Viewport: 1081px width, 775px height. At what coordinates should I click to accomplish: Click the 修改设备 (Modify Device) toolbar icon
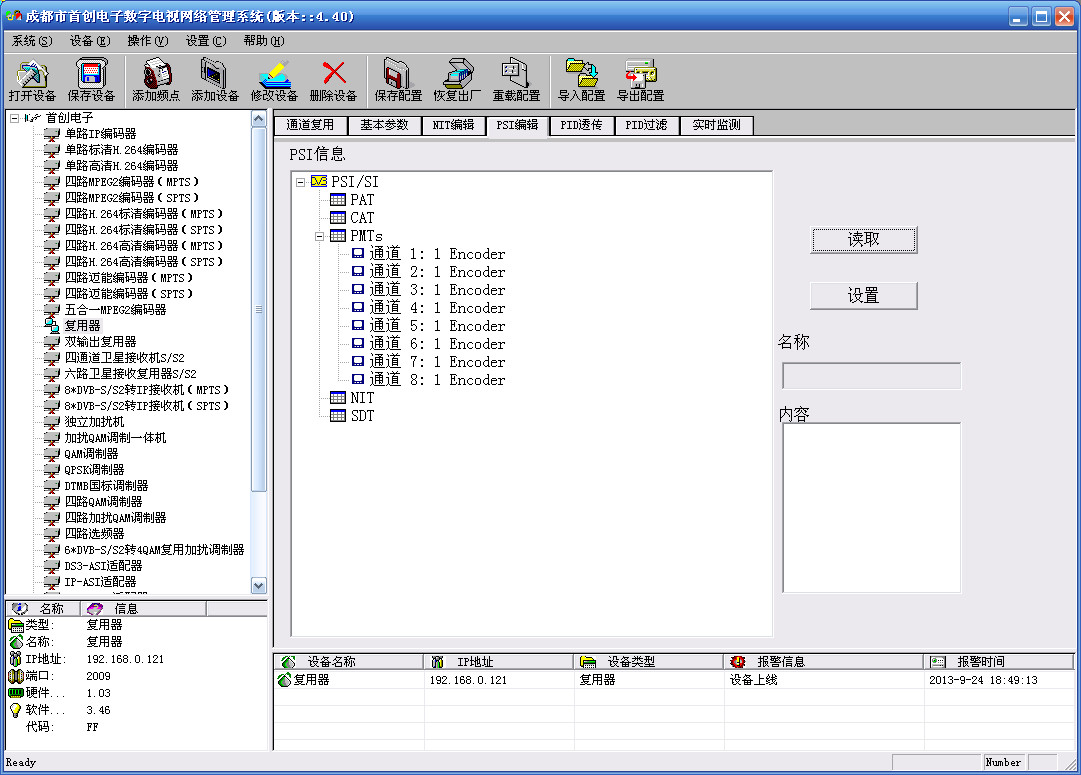(x=274, y=74)
